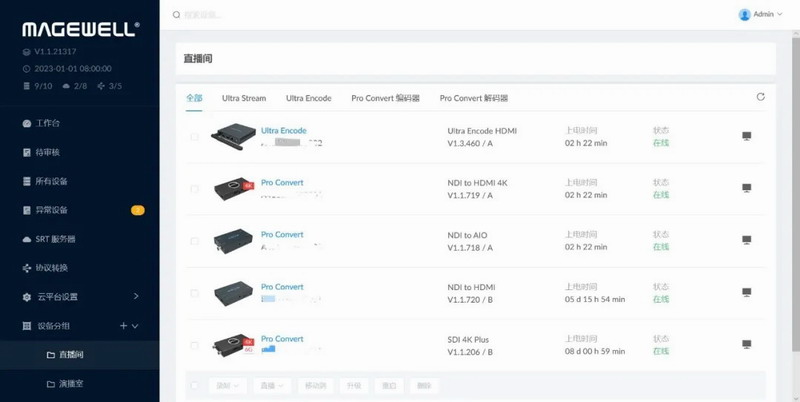This screenshot has height=402, width=800.
Task: Click monitor icon for SDI 4K Plus row
Action: pyautogui.click(x=746, y=344)
